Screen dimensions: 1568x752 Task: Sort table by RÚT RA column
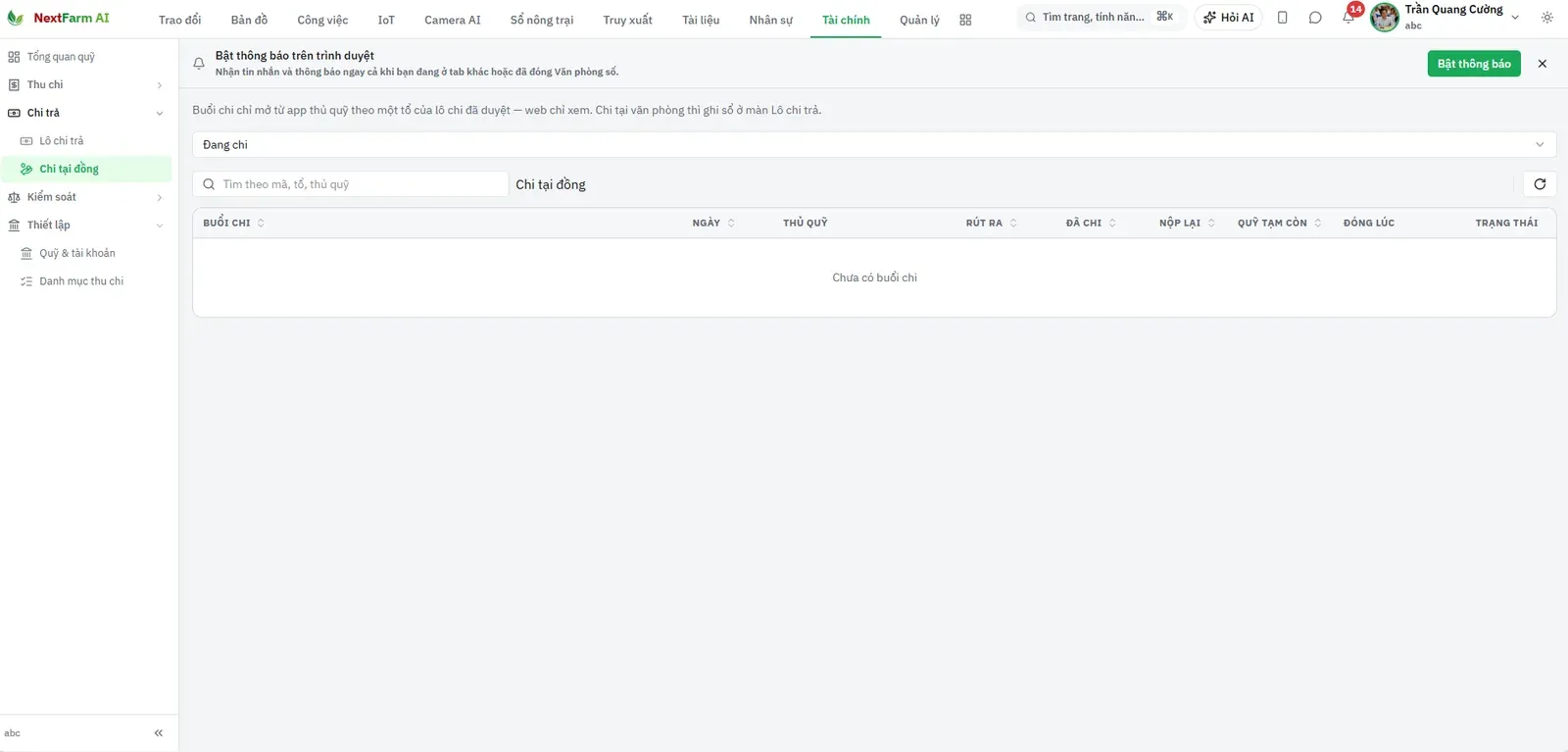point(991,224)
